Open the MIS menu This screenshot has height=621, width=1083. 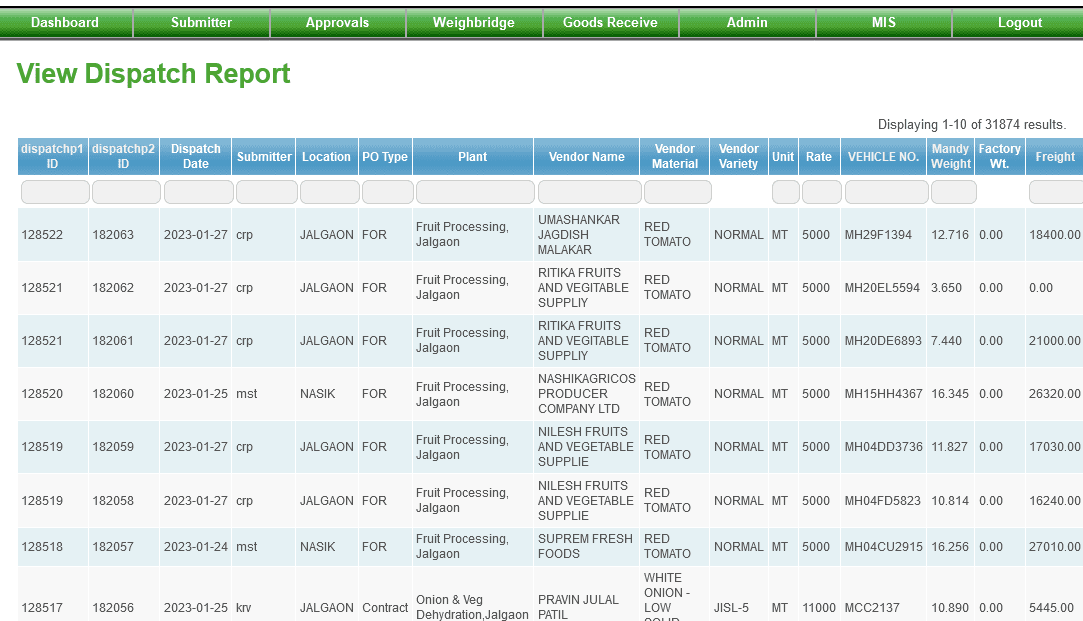click(x=883, y=22)
